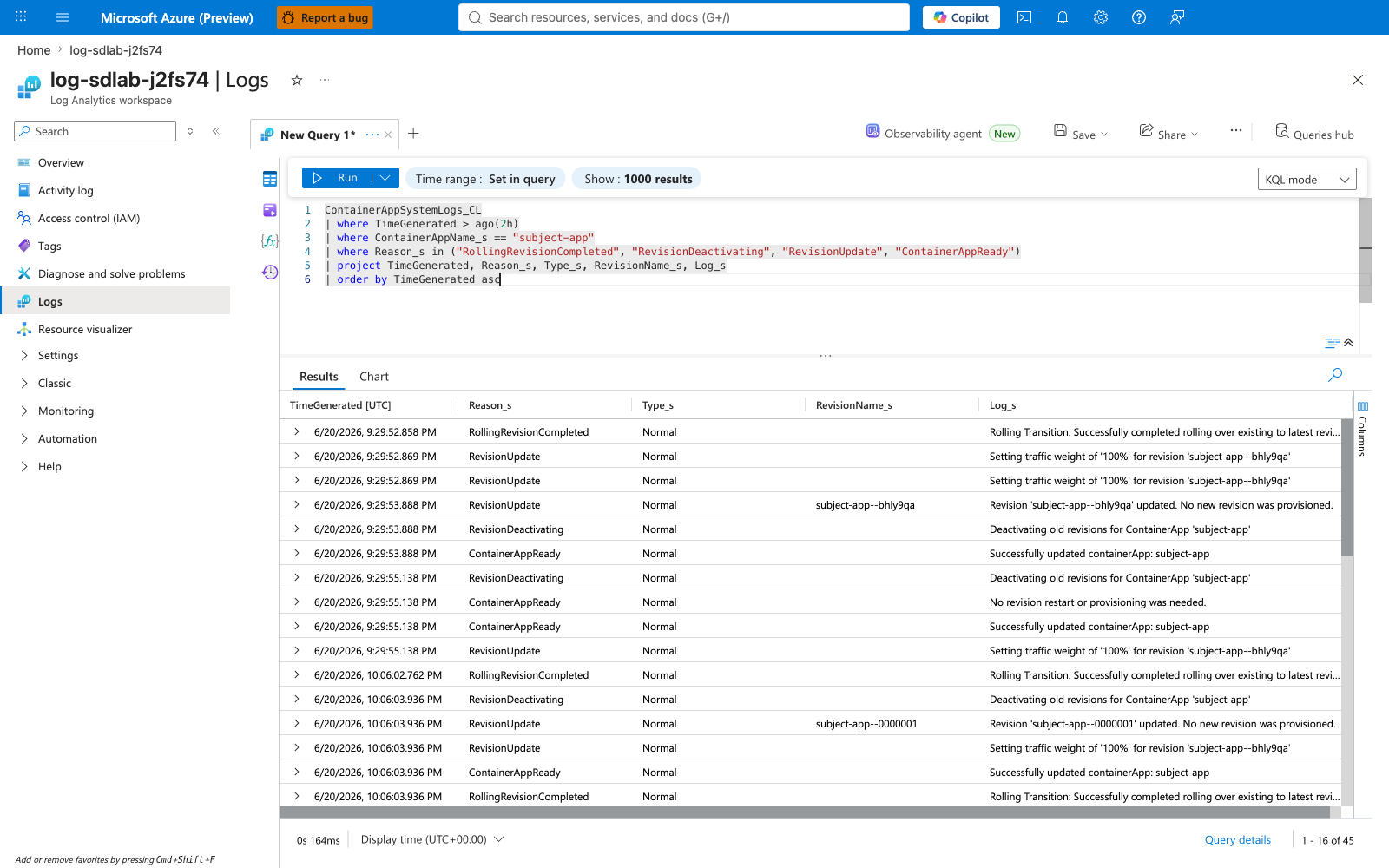Viewport: 1389px width, 868px height.
Task: Click the results horizontal scrollbar
Action: tap(805, 812)
